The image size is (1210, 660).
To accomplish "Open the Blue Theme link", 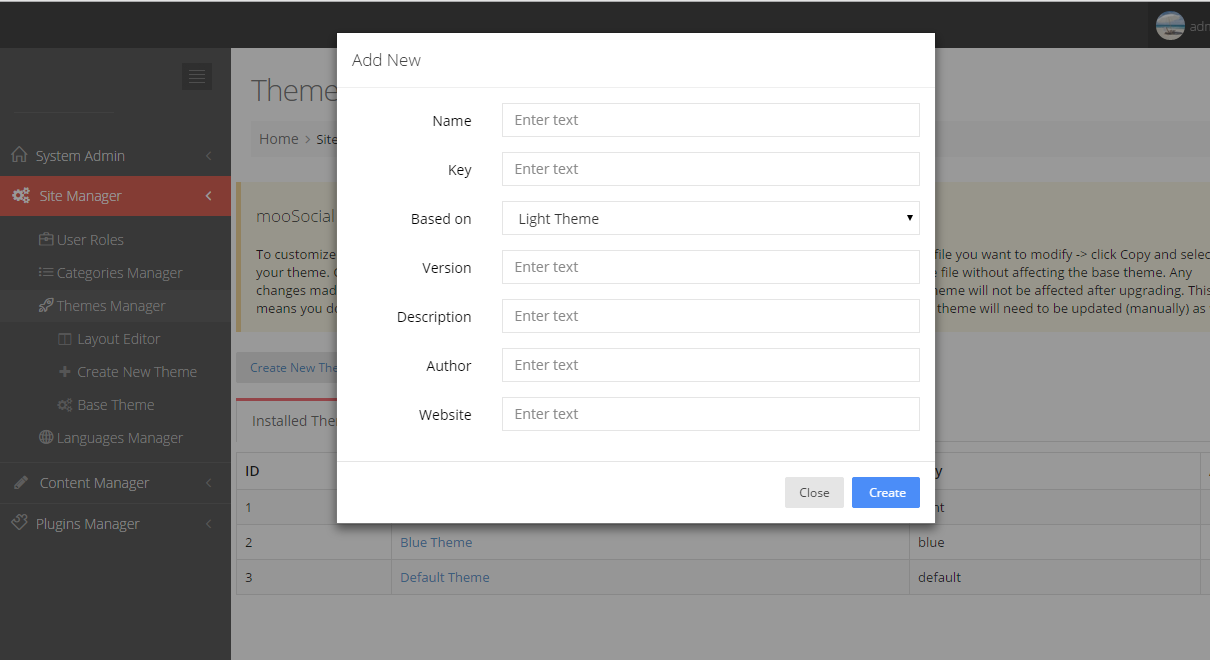I will [436, 542].
